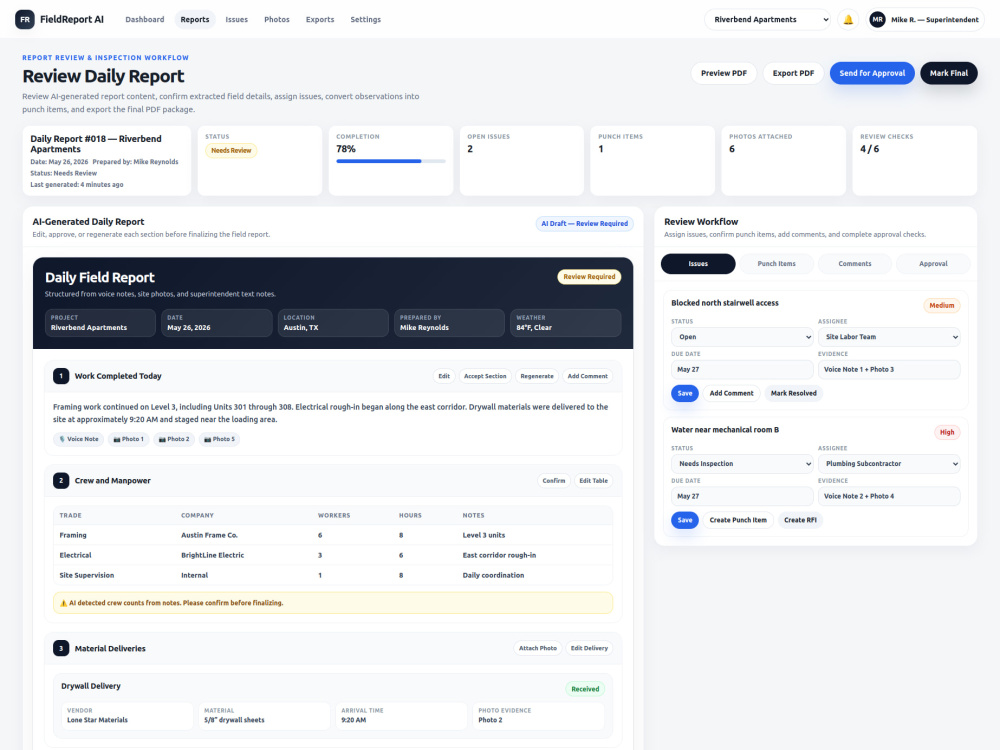
Task: Click the Open Issues count card
Action: pyautogui.click(x=522, y=161)
